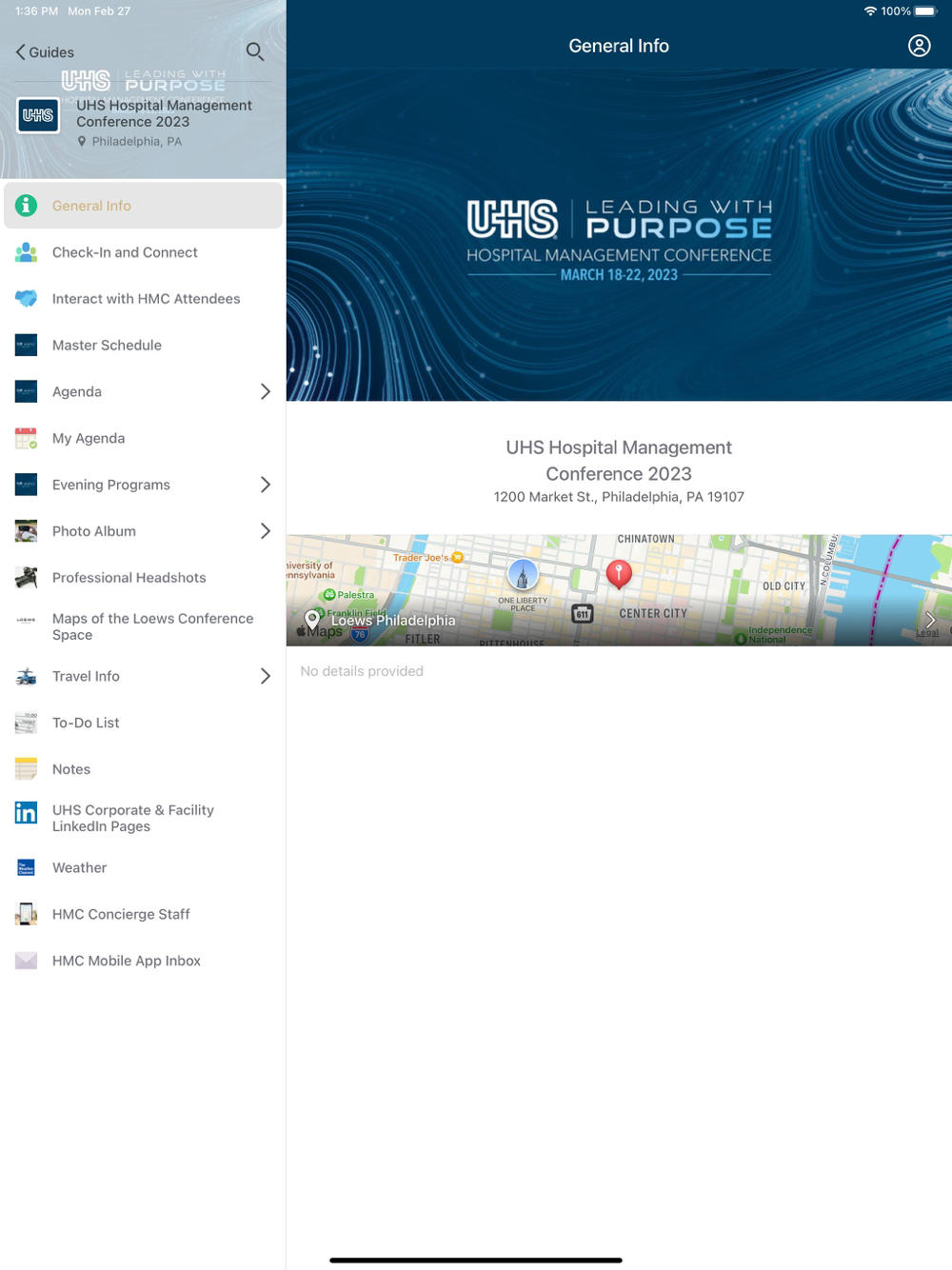Screen dimensions: 952x1270
Task: Open the map via right chevron
Action: point(930,619)
